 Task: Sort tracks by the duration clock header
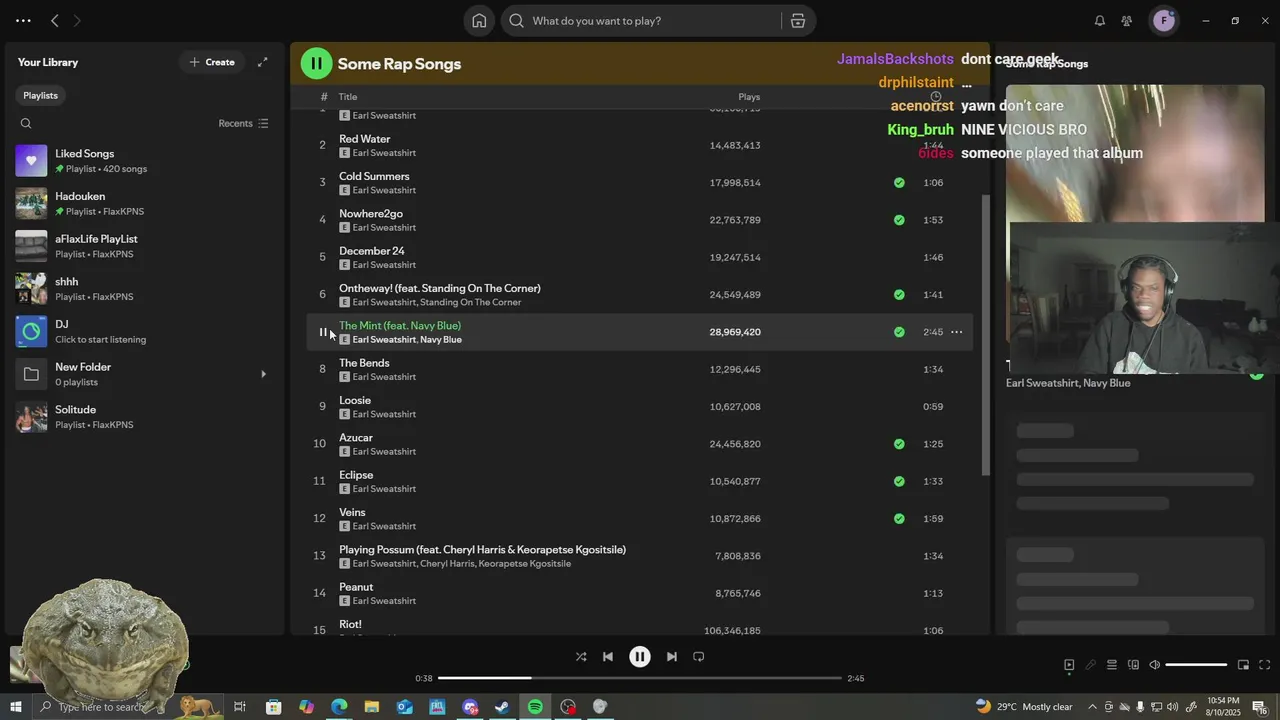936,97
